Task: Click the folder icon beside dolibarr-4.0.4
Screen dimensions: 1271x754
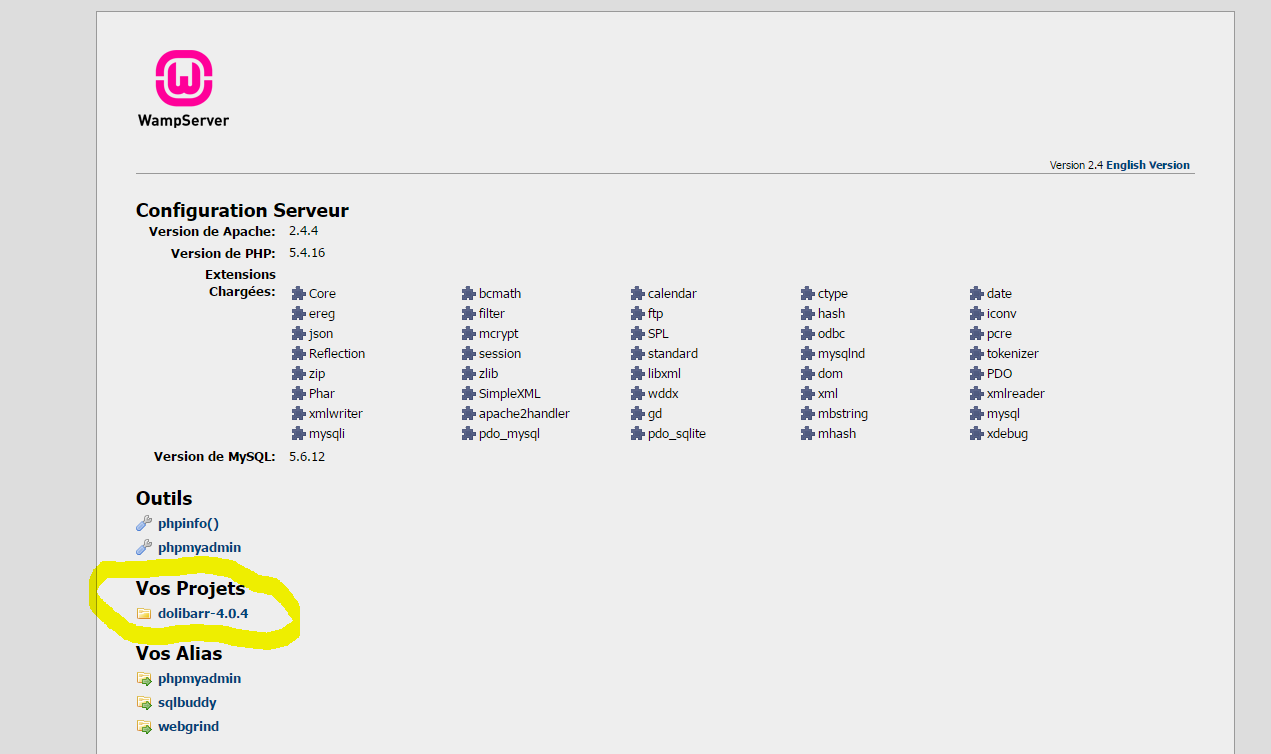Action: tap(144, 613)
